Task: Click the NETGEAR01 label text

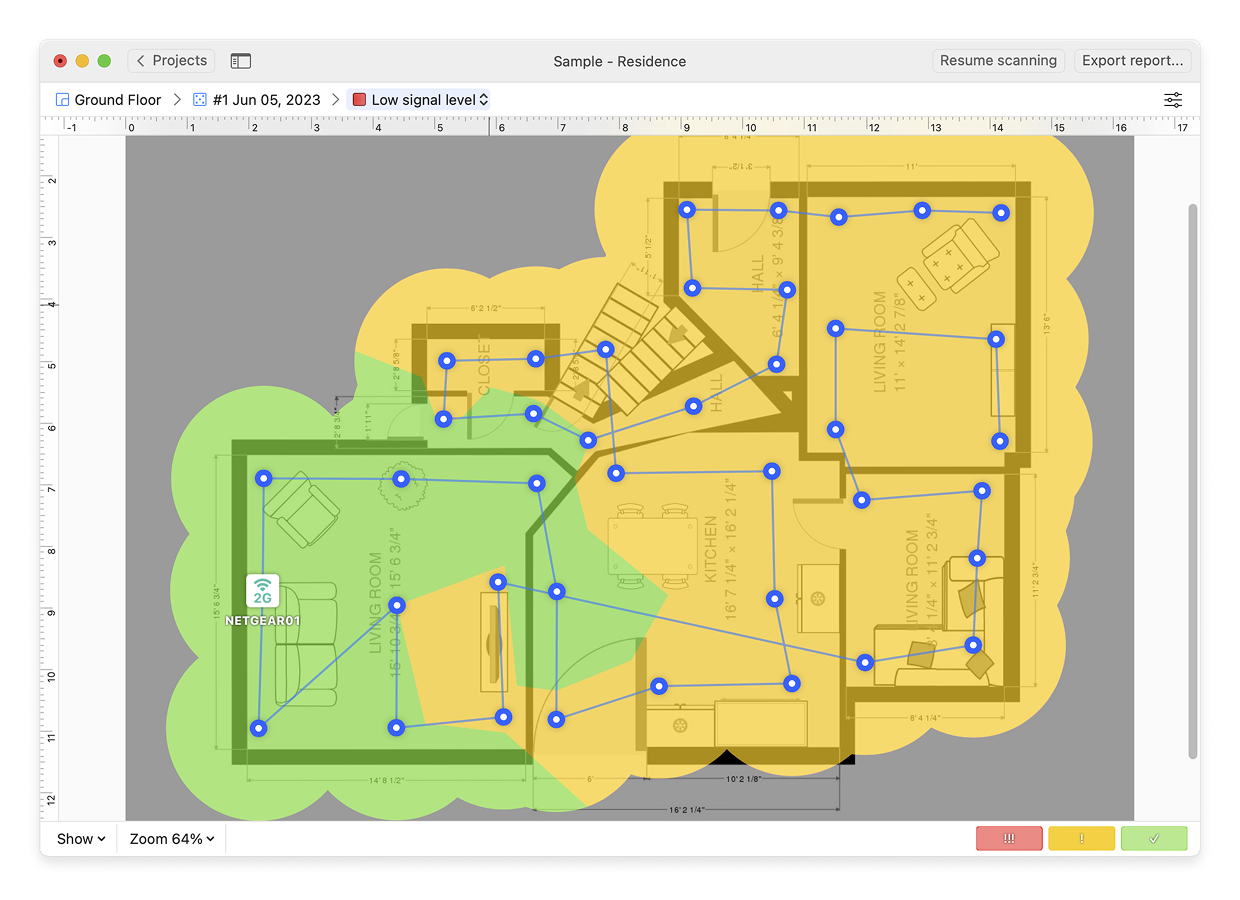Action: [x=263, y=620]
